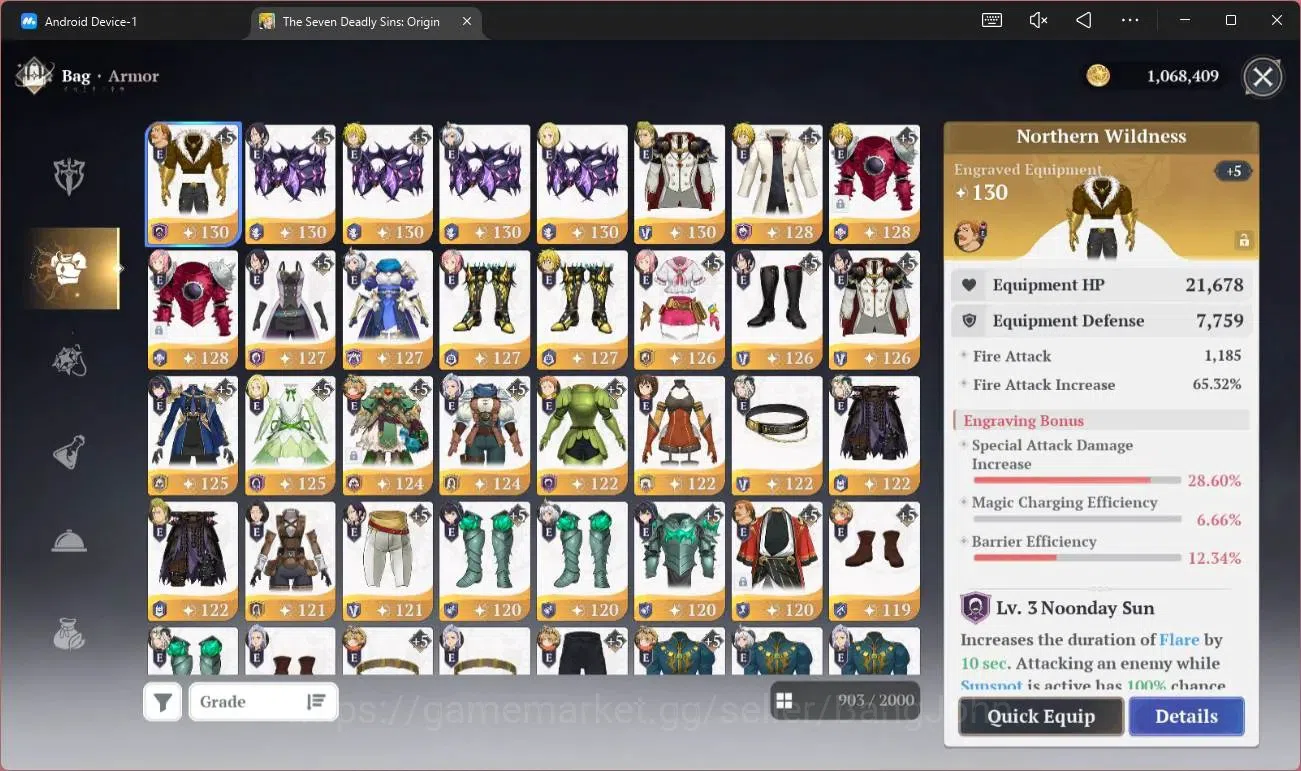
Task: Select the black dress armor 127
Action: click(x=290, y=310)
